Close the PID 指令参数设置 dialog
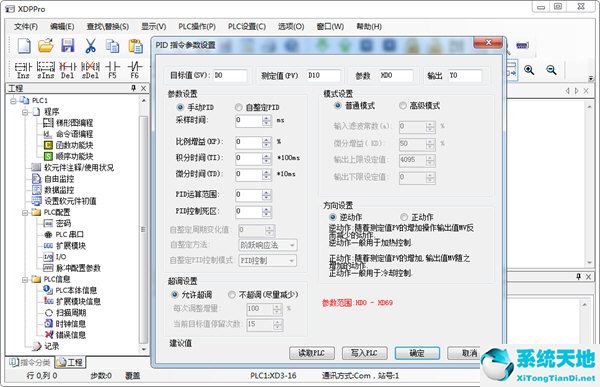 click(488, 42)
